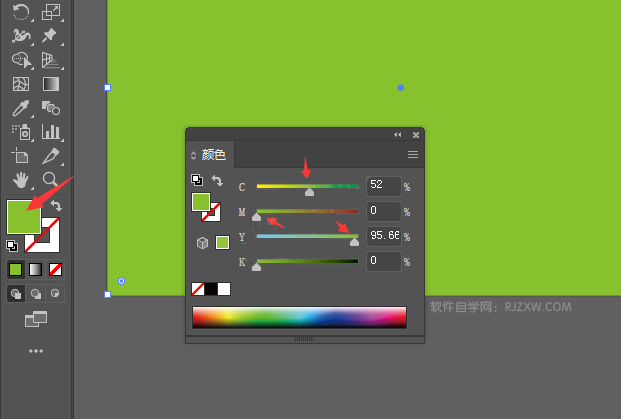Screen dimensions: 621x419
Task: Click the M value input field
Action: click(x=384, y=211)
